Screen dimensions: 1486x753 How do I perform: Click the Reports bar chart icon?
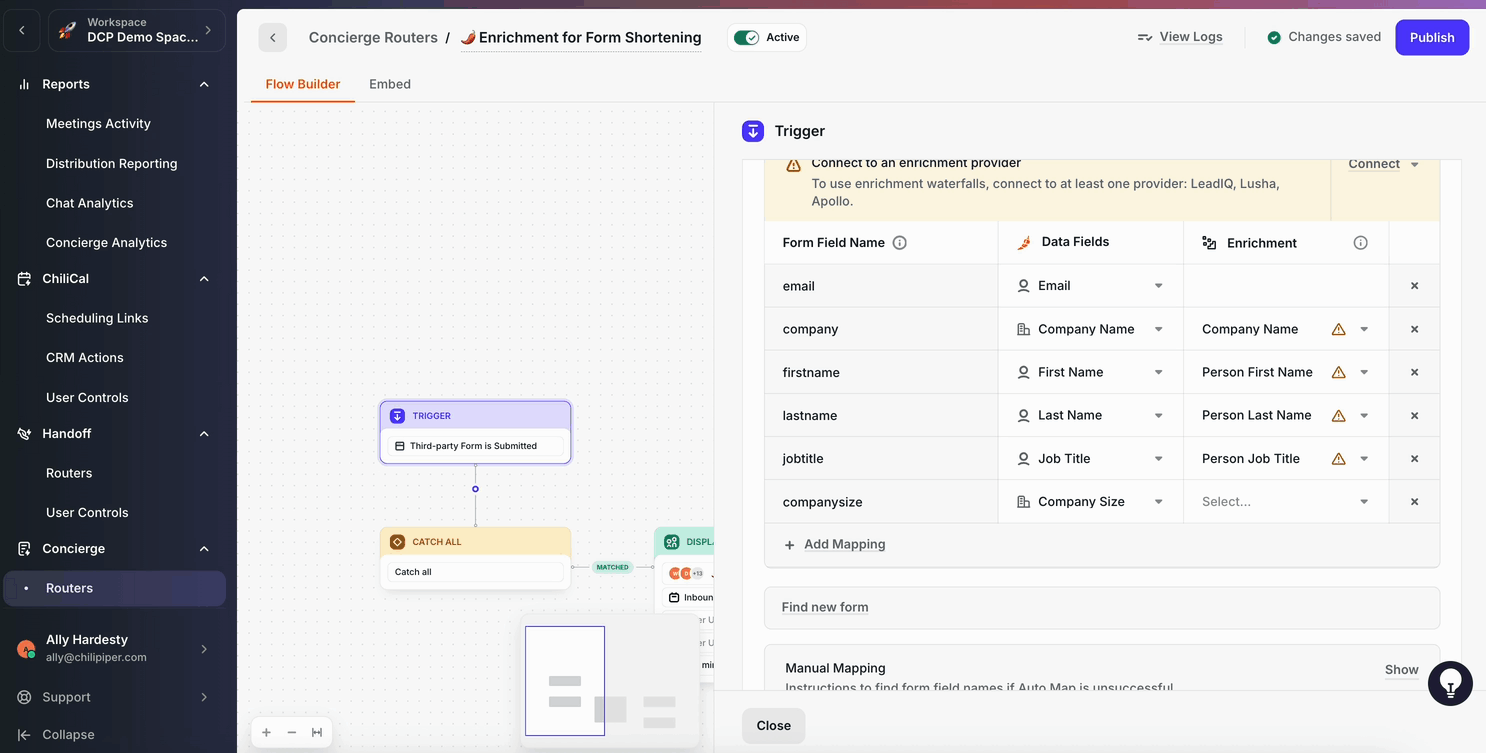coord(24,84)
